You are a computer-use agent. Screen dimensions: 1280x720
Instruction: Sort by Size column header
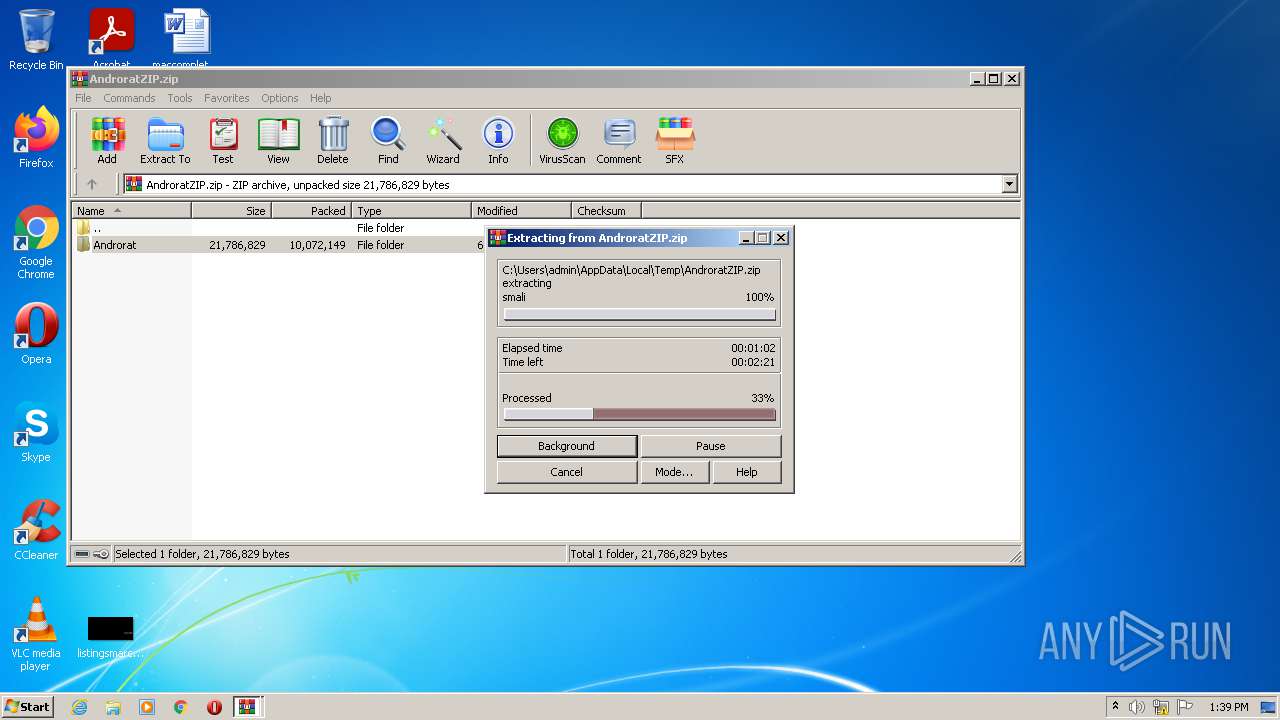tap(231, 211)
